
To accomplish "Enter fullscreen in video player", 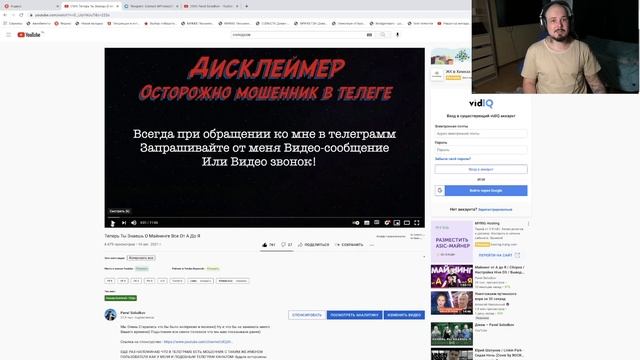I will point(417,223).
